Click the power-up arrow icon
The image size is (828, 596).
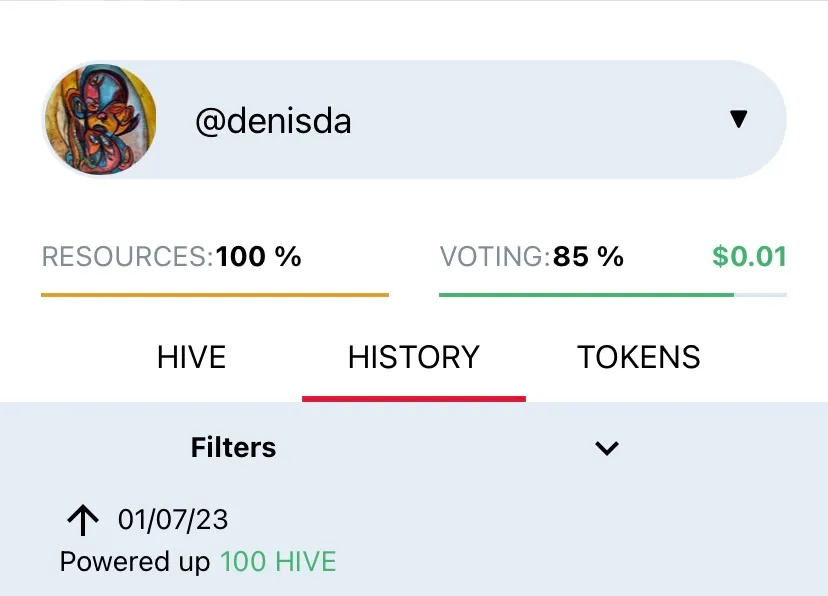[x=83, y=520]
